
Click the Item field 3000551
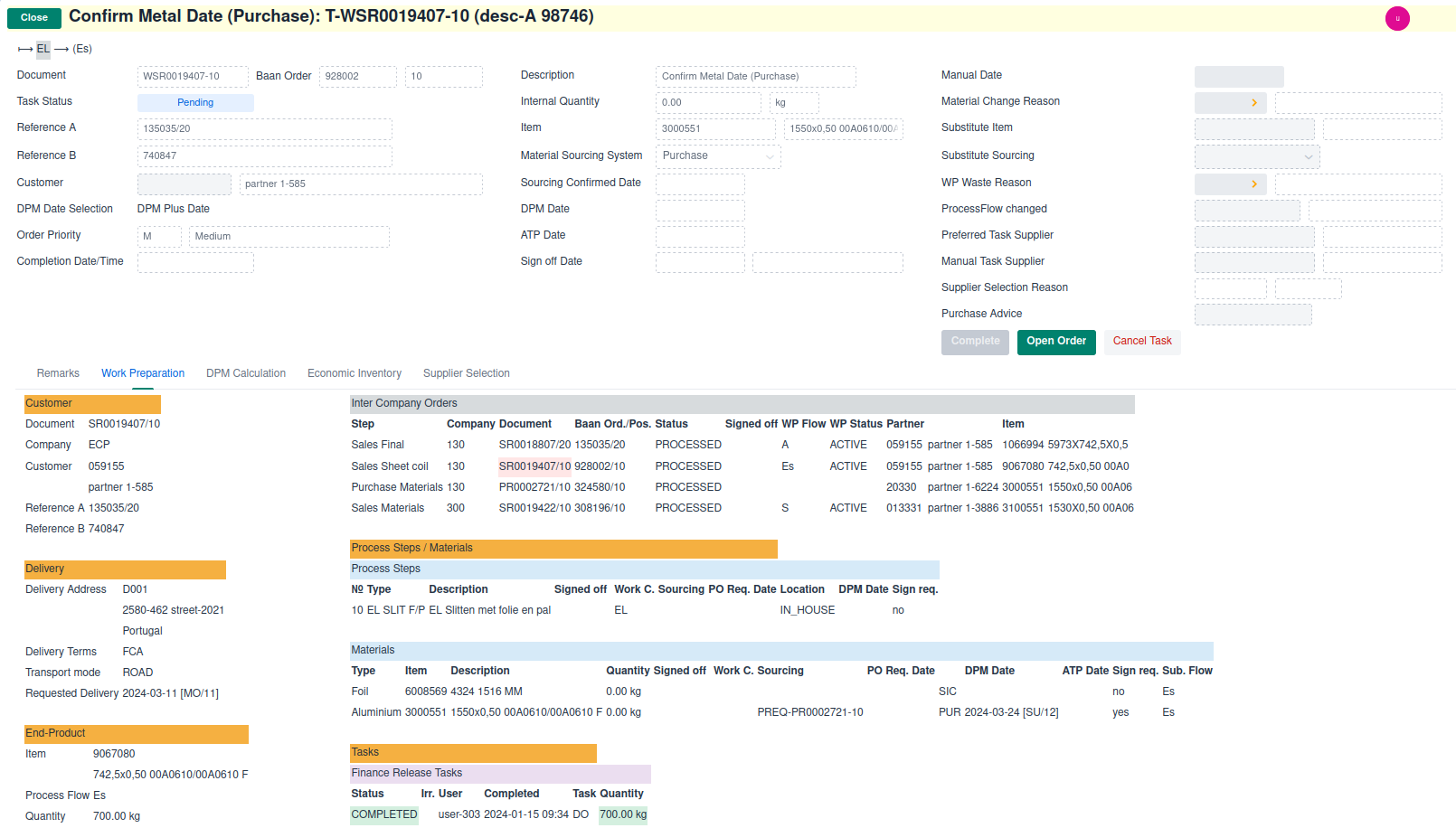coord(715,129)
